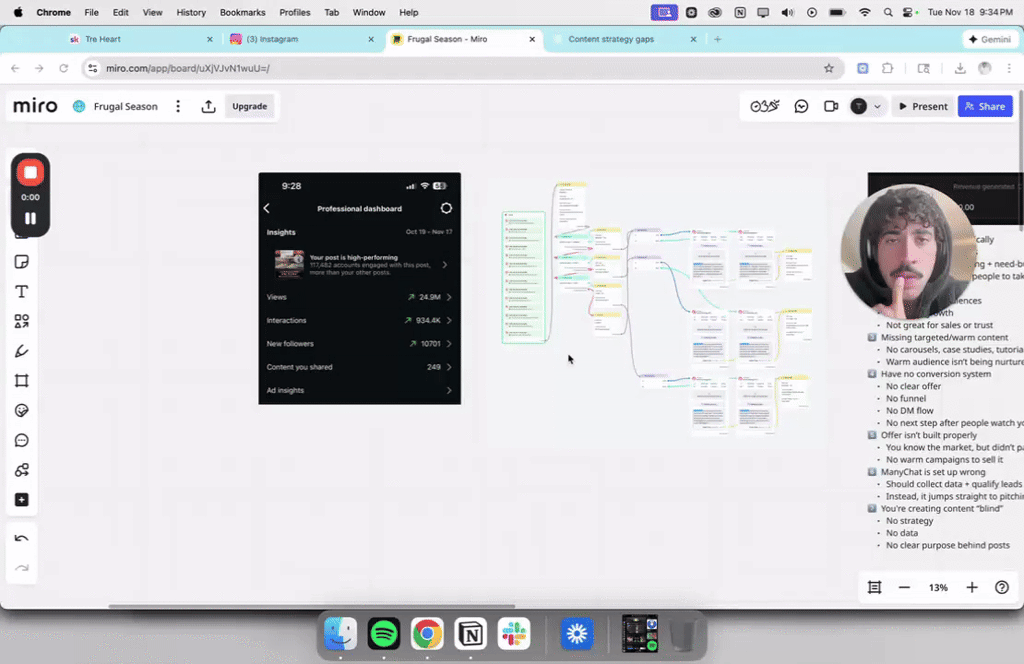Open the History menu
Screen dimensions: 1024x664
(191, 12)
